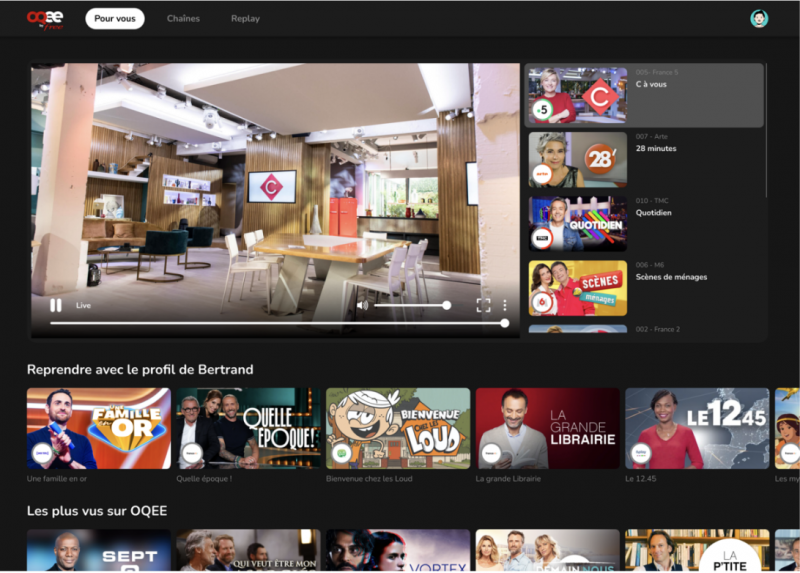
Task: Click the Quelle époque ! caption
Action: (204, 479)
